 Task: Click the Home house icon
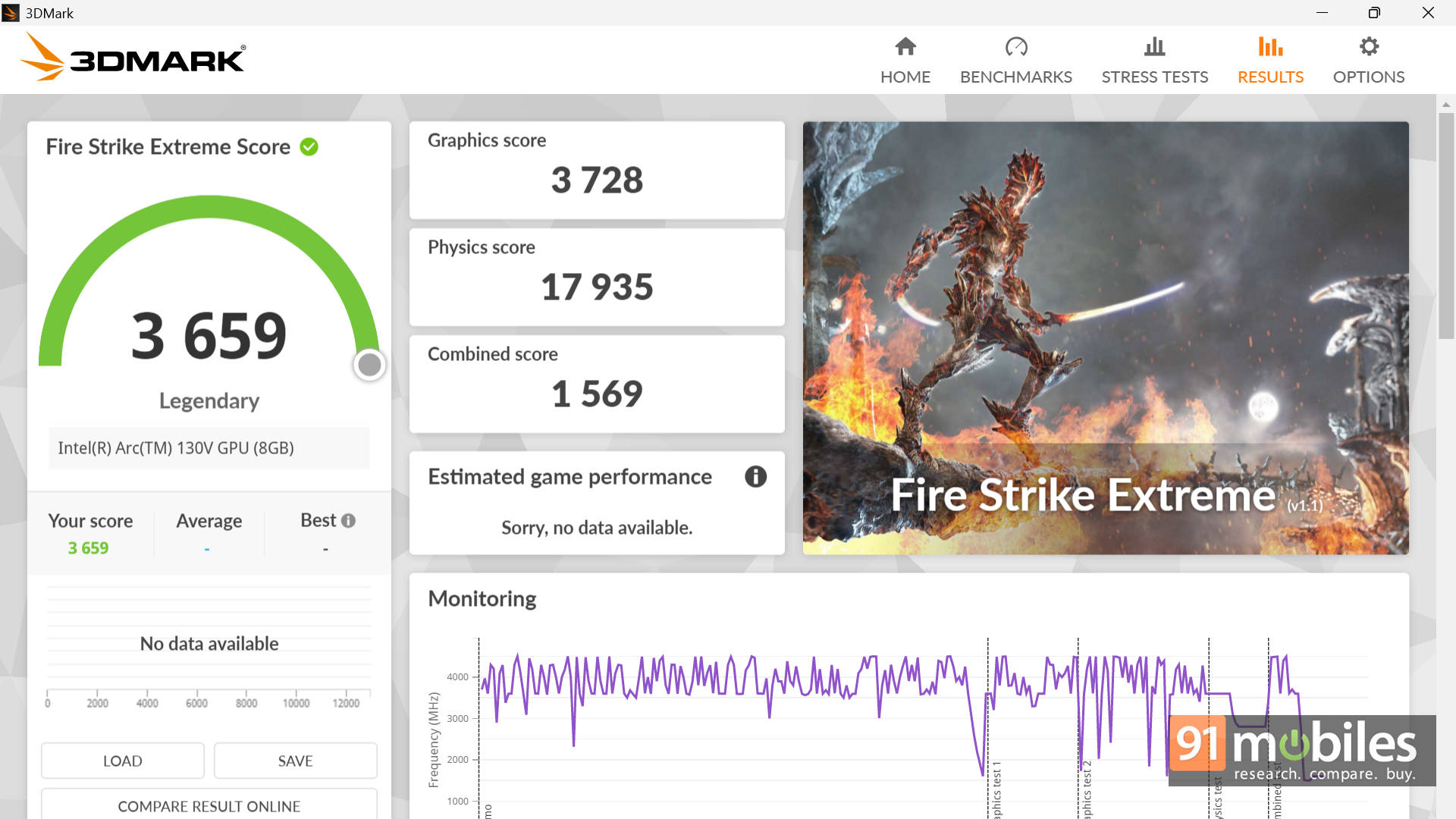pyautogui.click(x=905, y=47)
